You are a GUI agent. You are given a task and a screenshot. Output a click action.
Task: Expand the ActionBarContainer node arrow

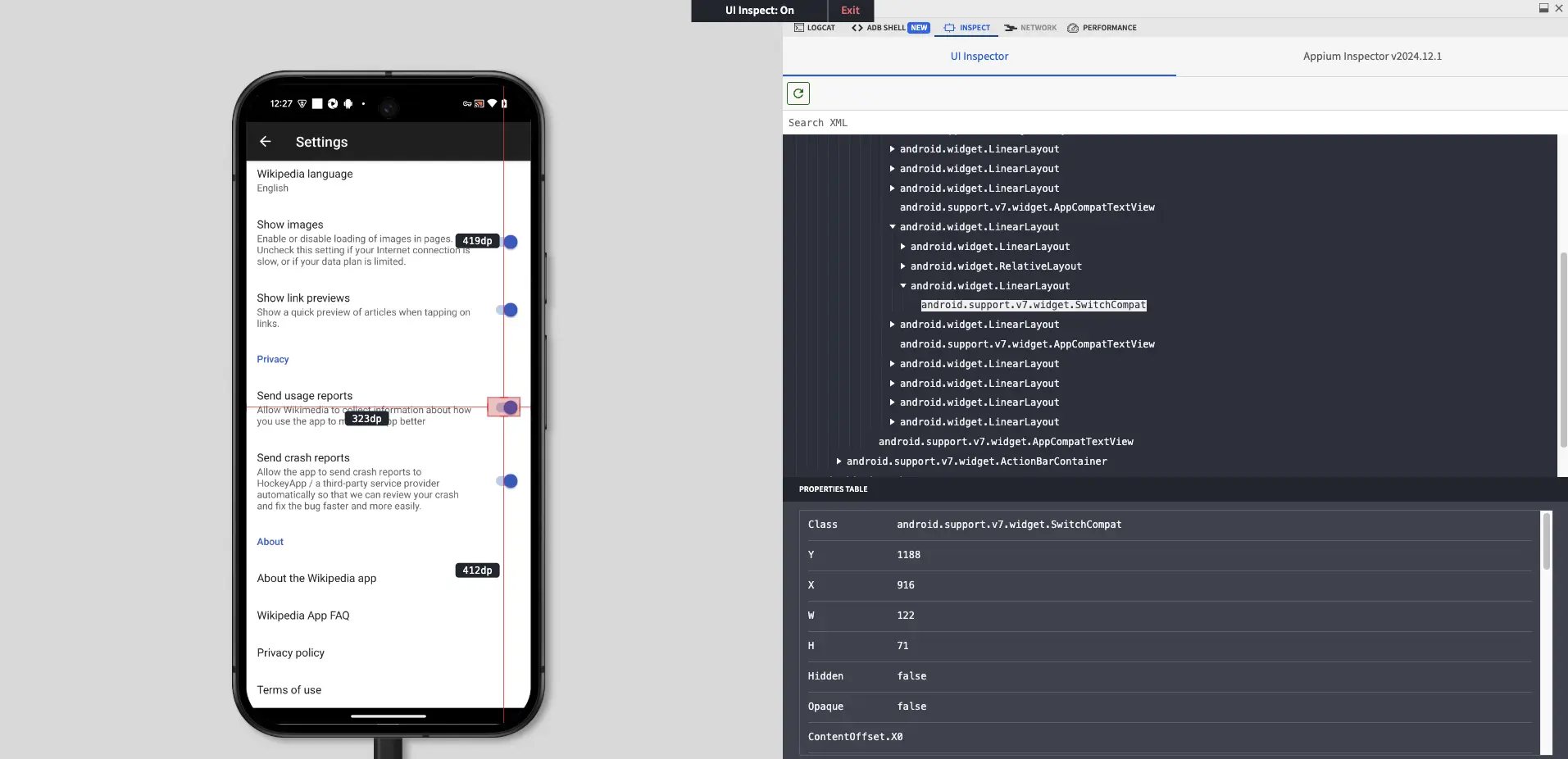pos(839,461)
